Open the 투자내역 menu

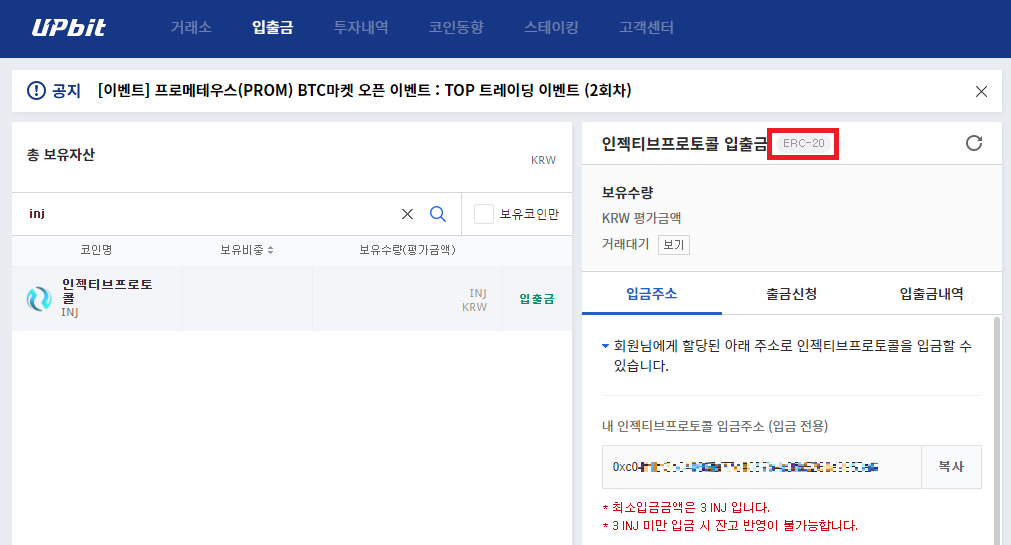coord(360,27)
